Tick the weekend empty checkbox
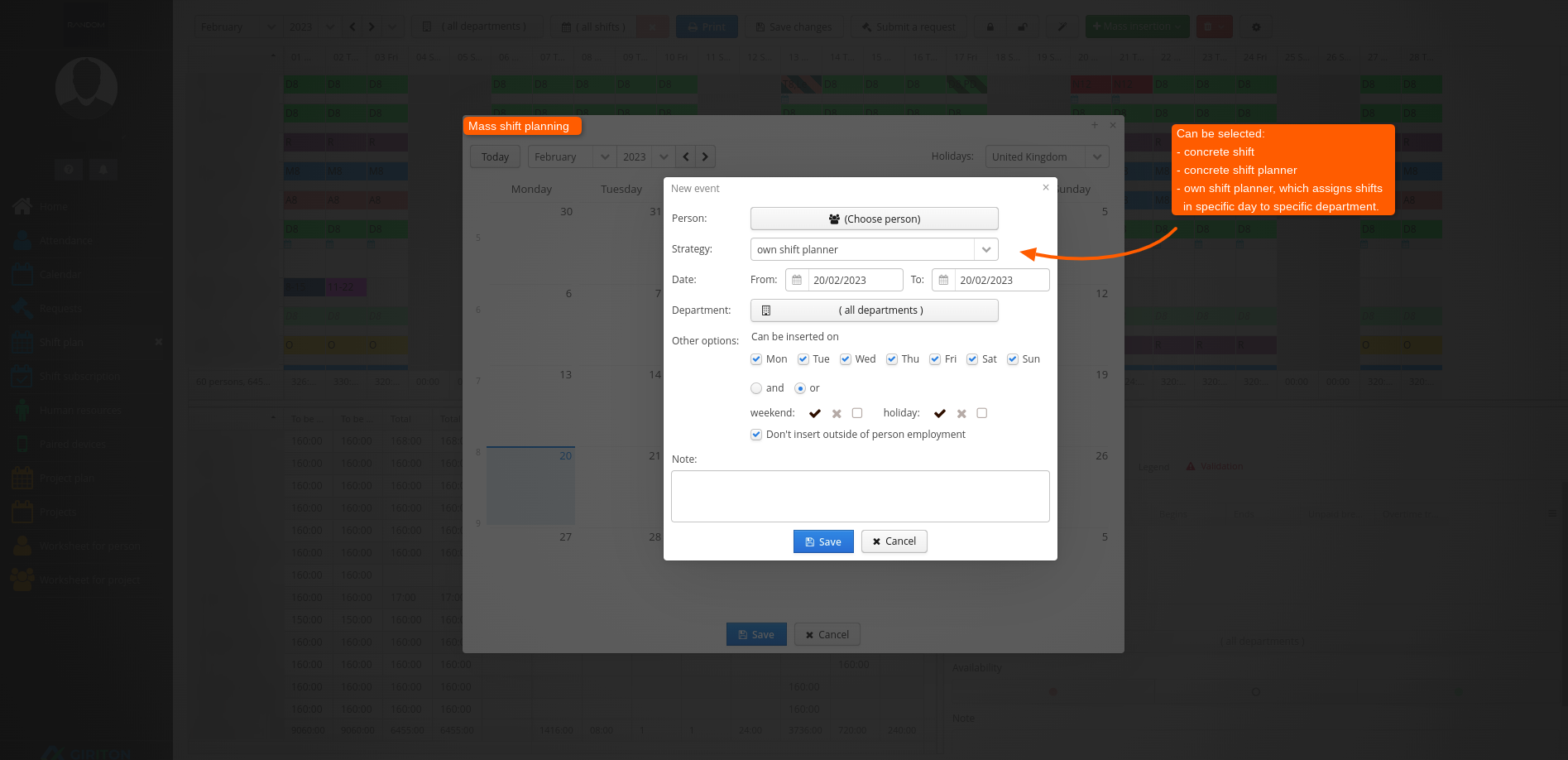This screenshot has height=760, width=1568. pos(857,413)
